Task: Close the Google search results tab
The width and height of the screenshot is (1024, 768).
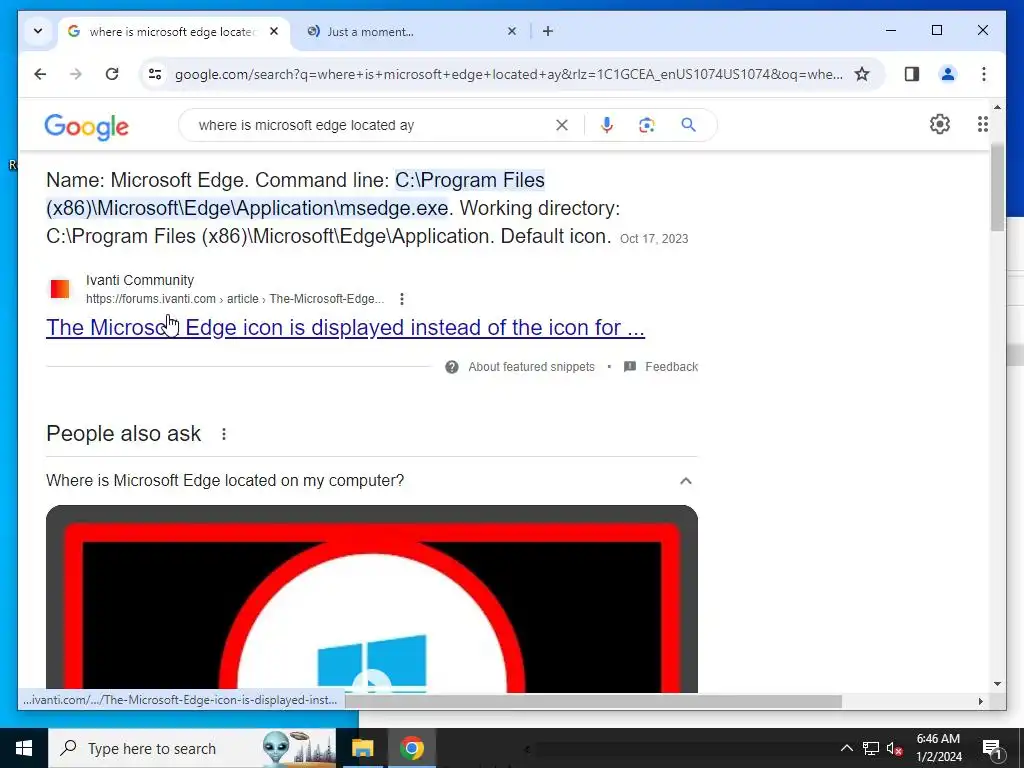Action: (274, 31)
